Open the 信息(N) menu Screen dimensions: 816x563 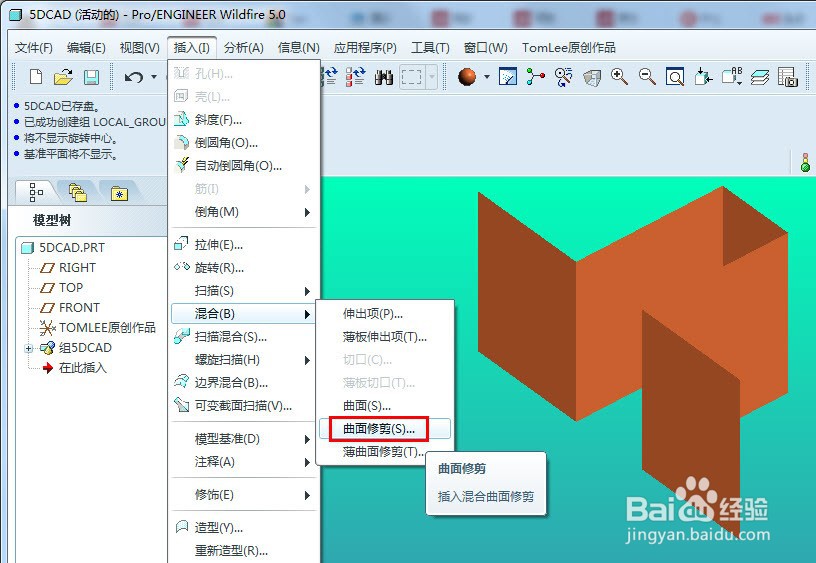click(299, 48)
